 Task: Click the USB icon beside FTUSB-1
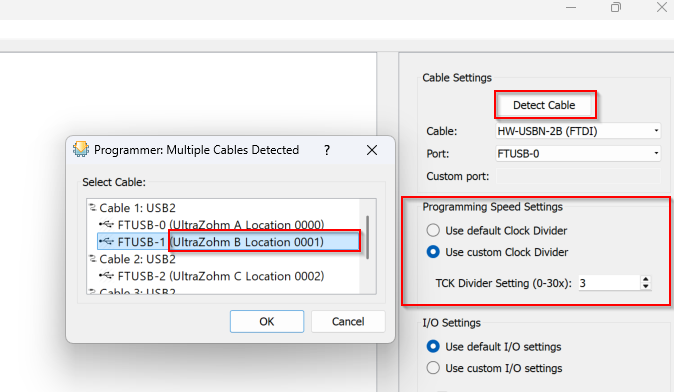click(106, 242)
